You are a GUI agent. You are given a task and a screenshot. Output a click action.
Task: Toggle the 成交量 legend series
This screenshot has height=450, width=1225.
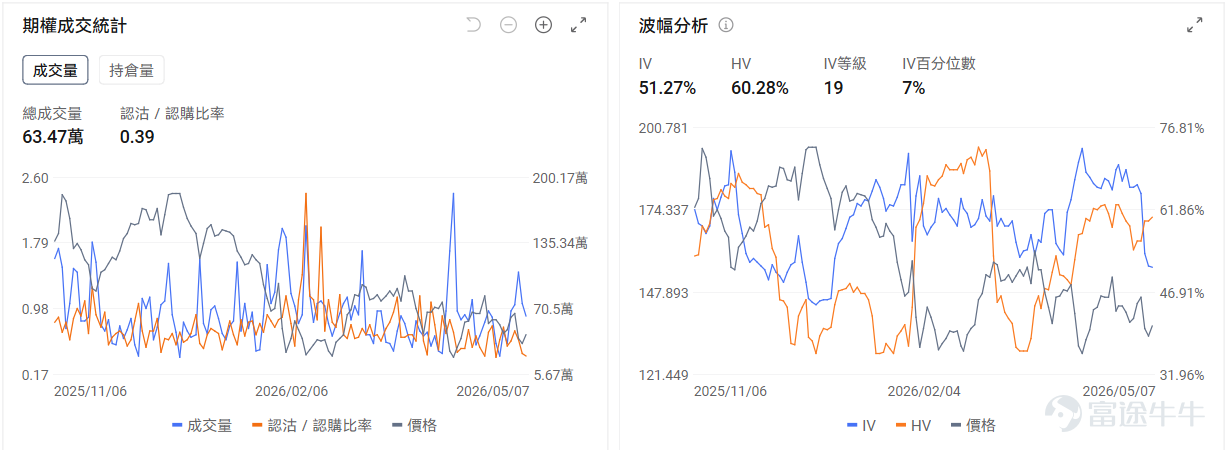[201, 426]
